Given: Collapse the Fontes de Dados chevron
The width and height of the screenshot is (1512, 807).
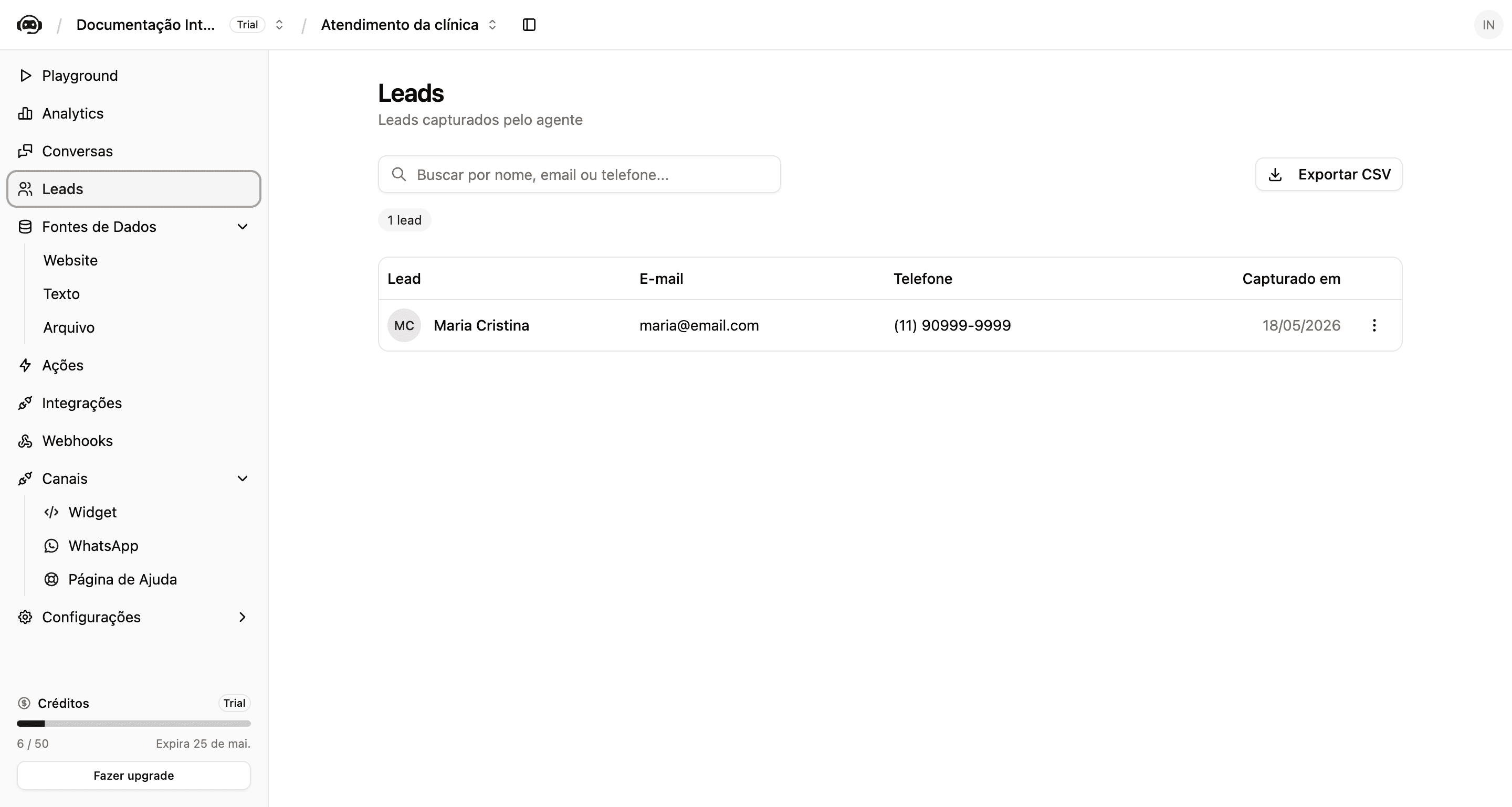Looking at the screenshot, I should (x=243, y=227).
